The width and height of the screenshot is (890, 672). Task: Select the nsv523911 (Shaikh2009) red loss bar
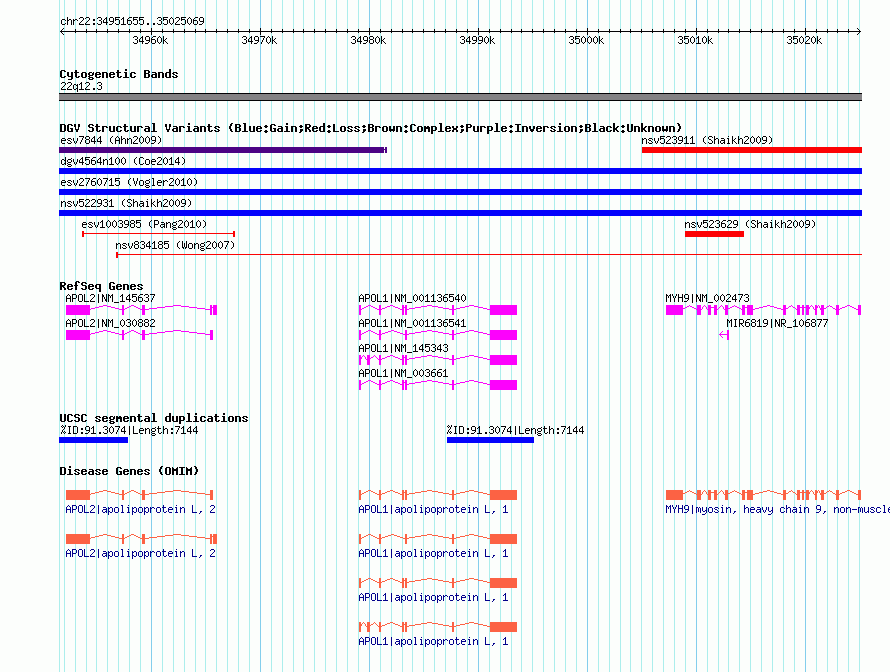coord(752,150)
